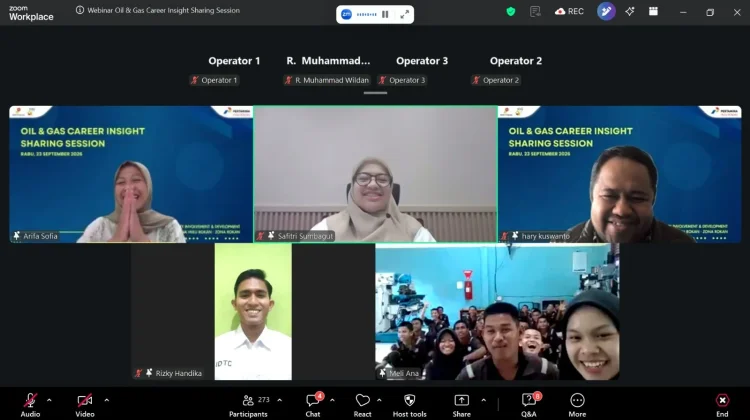Click the webinar title text in title bar
750x420 pixels.
[164, 10]
